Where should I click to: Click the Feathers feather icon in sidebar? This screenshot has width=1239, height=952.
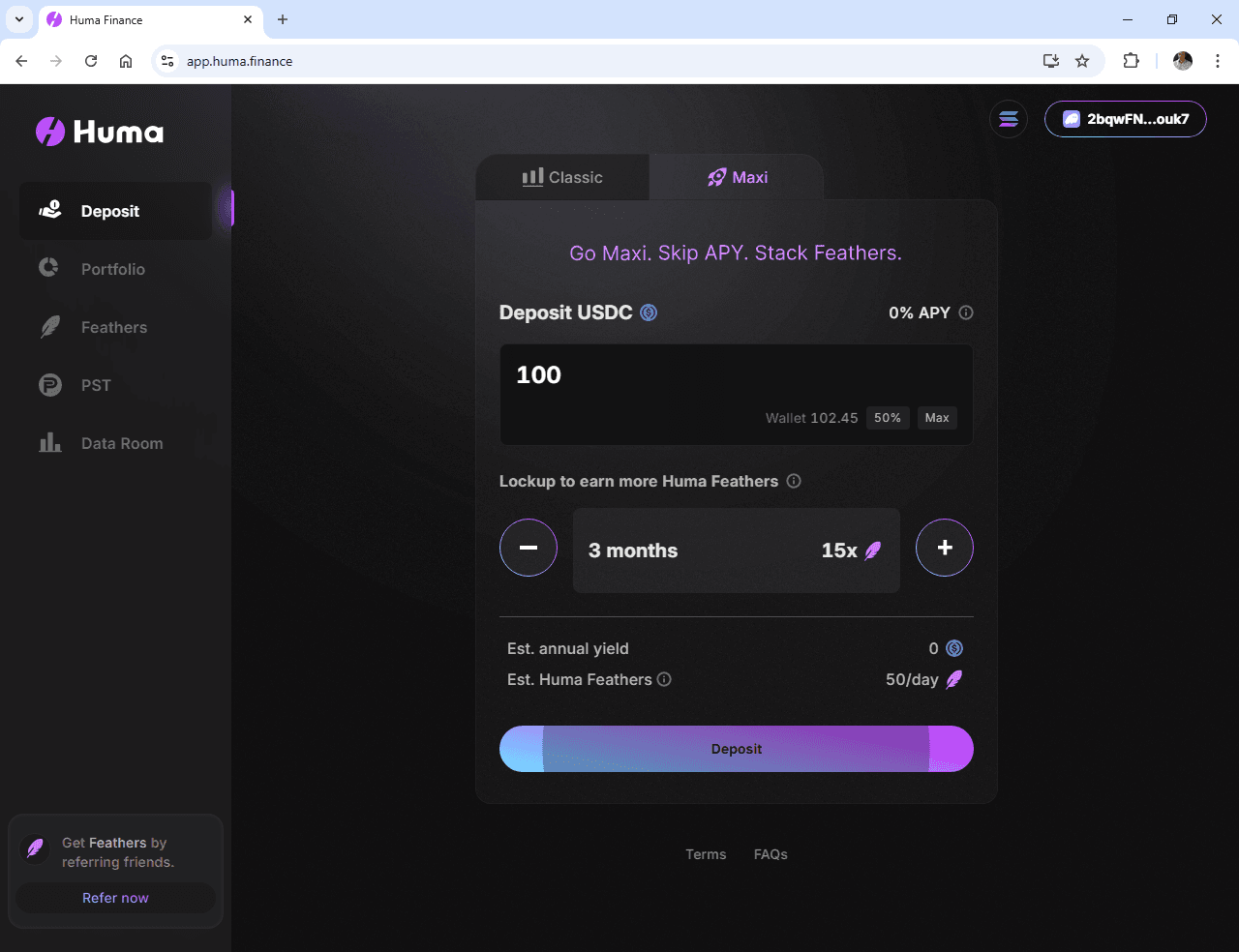[50, 327]
